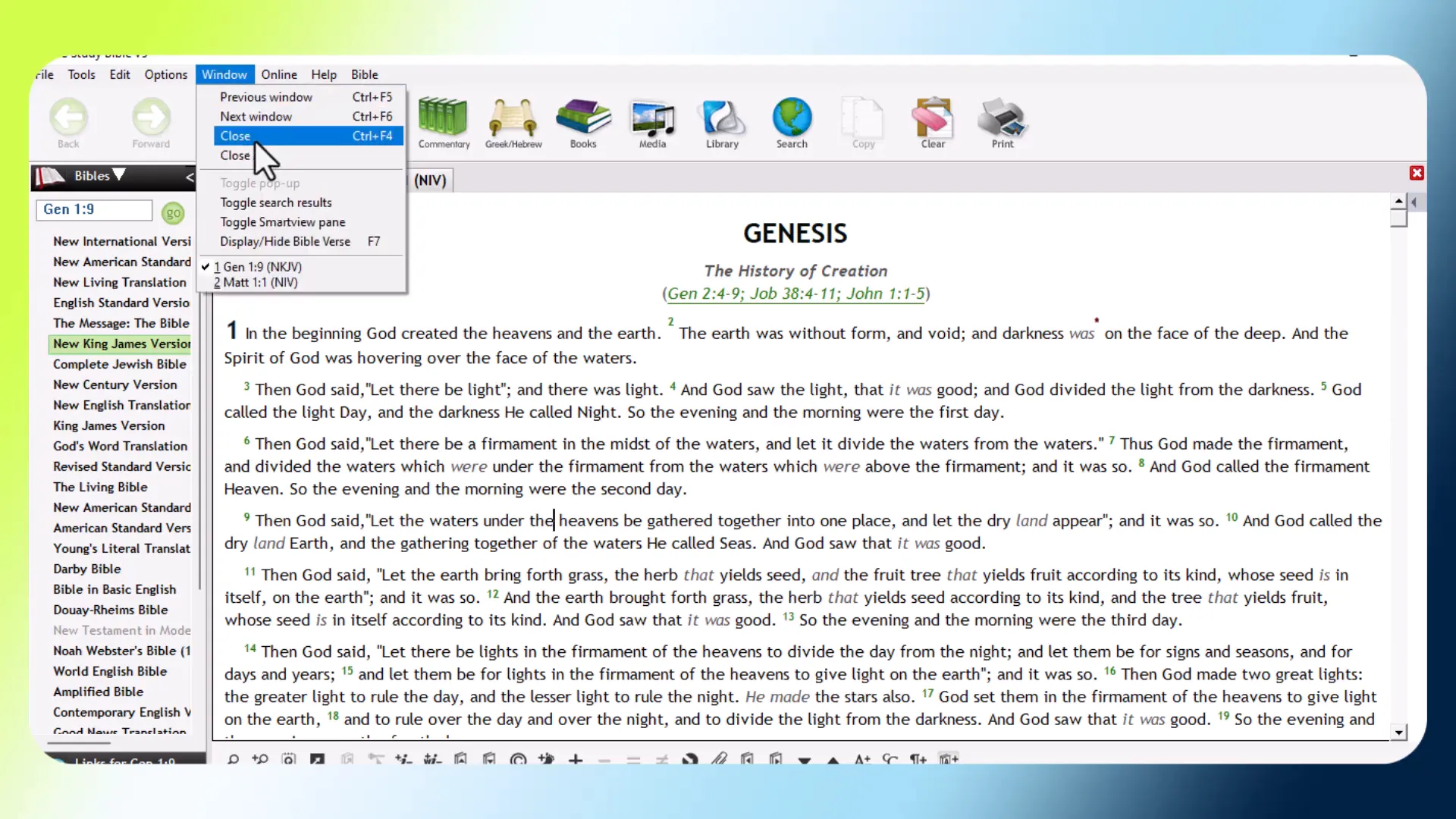This screenshot has width=1456, height=819.
Task: Click scrollbar up arrow in Bible text
Action: pyautogui.click(x=1399, y=201)
